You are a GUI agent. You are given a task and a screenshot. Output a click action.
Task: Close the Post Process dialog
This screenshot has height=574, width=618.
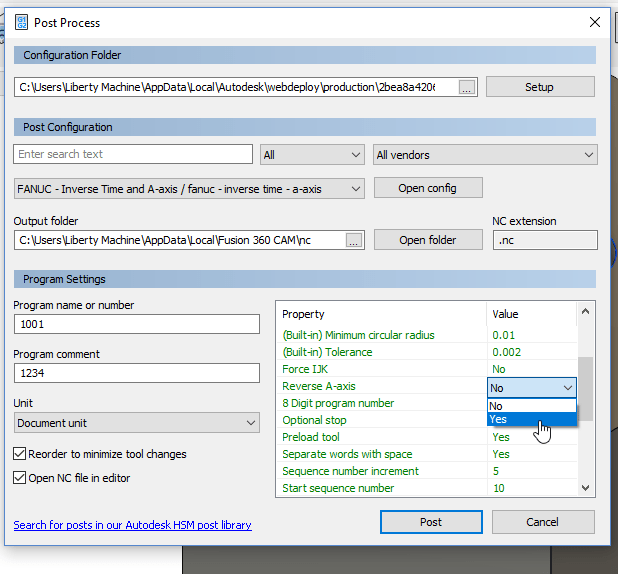[x=595, y=22]
